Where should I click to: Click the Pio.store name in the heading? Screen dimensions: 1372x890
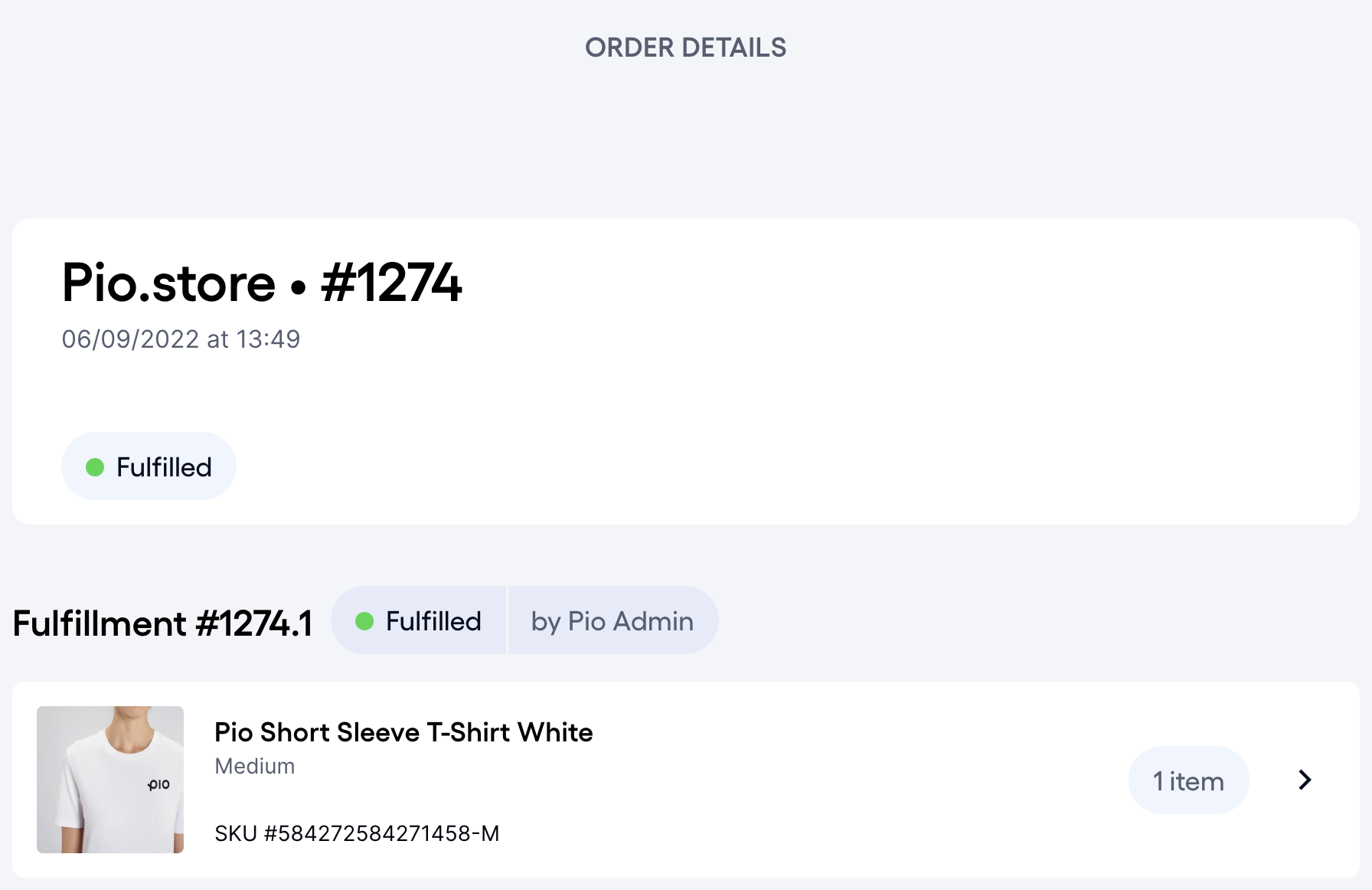(x=168, y=283)
